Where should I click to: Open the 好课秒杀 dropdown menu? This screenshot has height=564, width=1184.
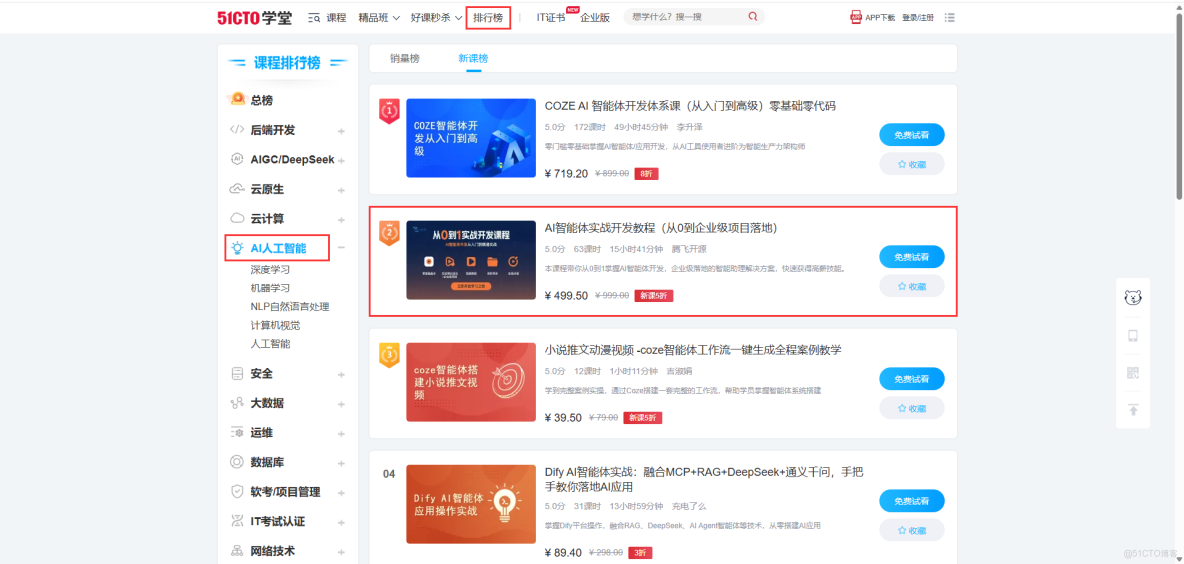coord(436,17)
